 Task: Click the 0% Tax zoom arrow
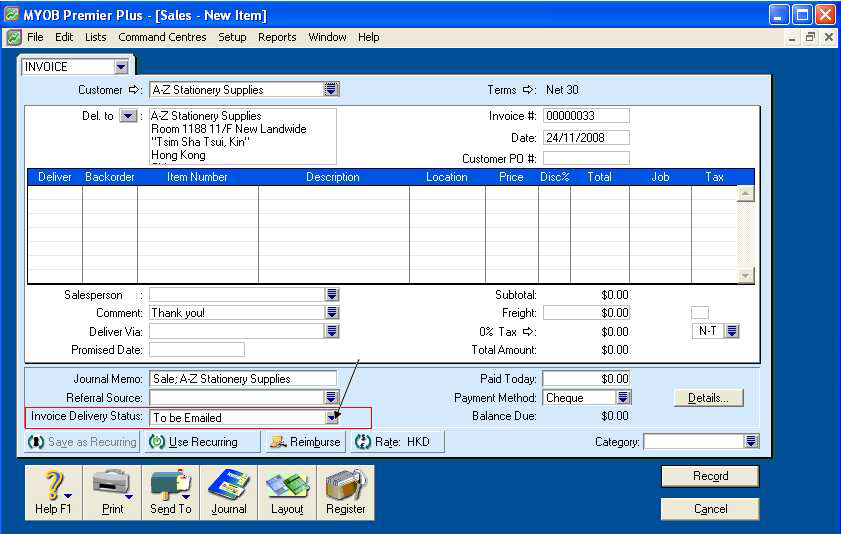point(529,331)
